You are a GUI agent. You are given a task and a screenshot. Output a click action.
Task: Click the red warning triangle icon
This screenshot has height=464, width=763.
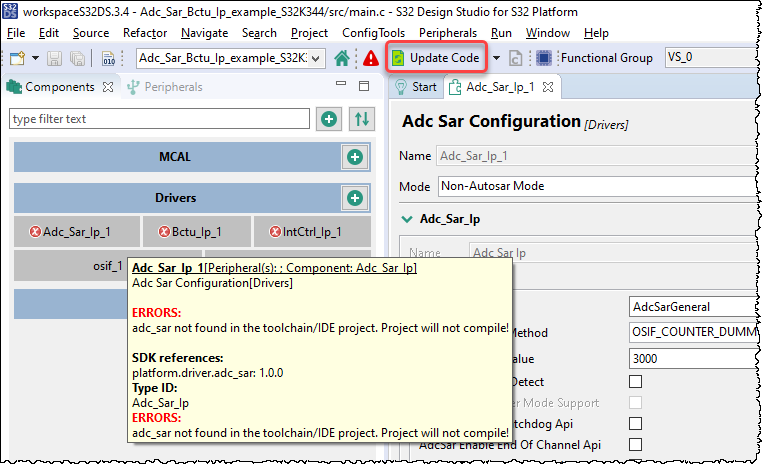click(x=371, y=58)
